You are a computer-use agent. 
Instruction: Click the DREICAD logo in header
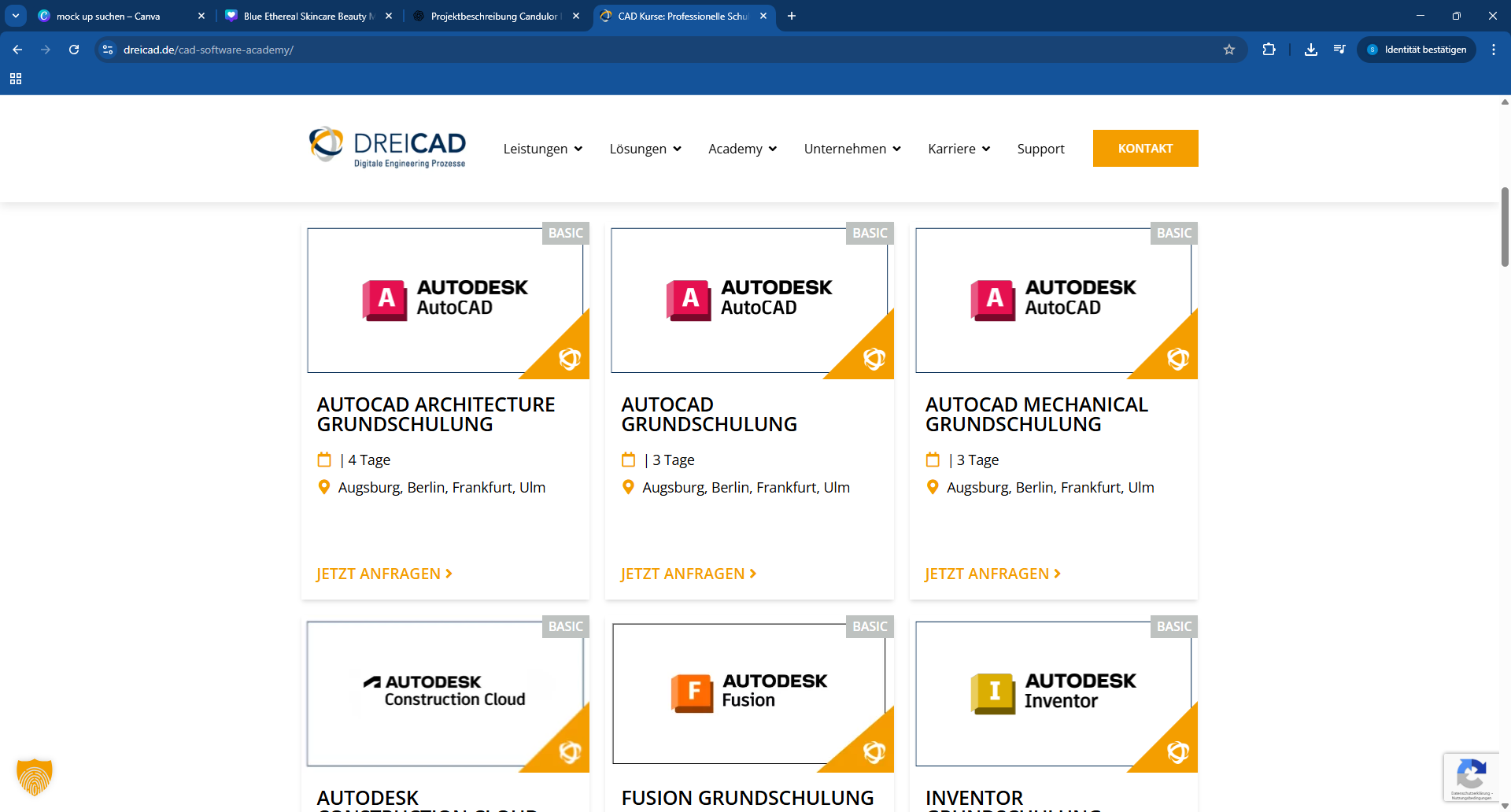coord(387,148)
